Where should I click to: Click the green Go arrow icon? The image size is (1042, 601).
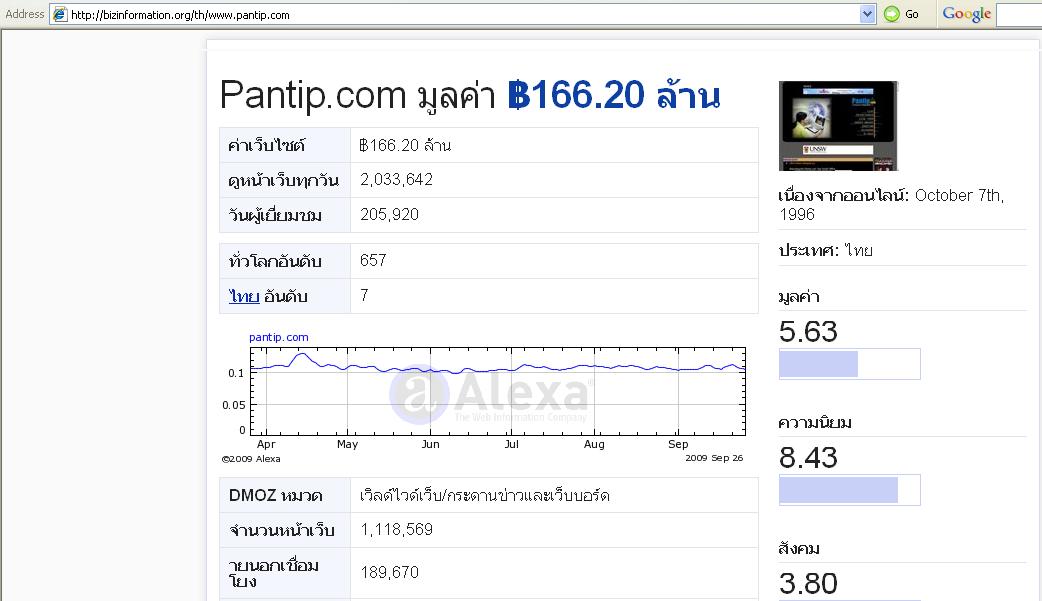(x=892, y=14)
